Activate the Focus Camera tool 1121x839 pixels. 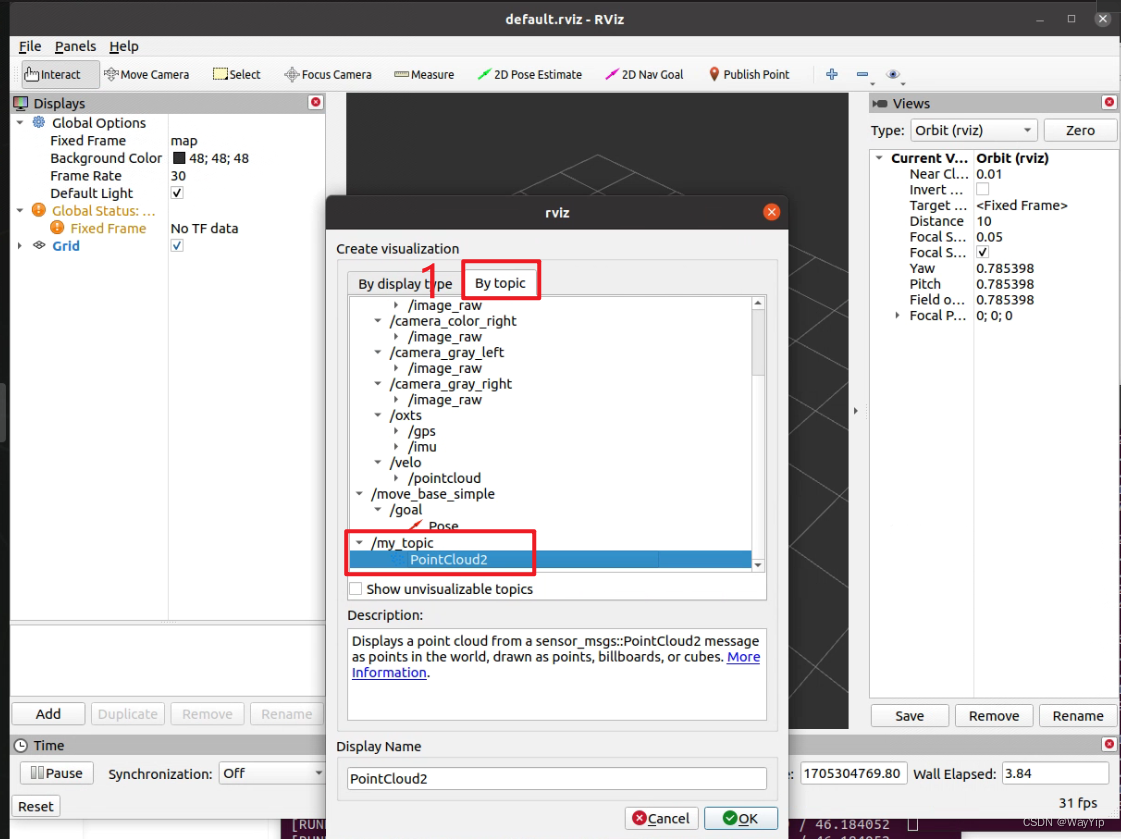(x=328, y=73)
